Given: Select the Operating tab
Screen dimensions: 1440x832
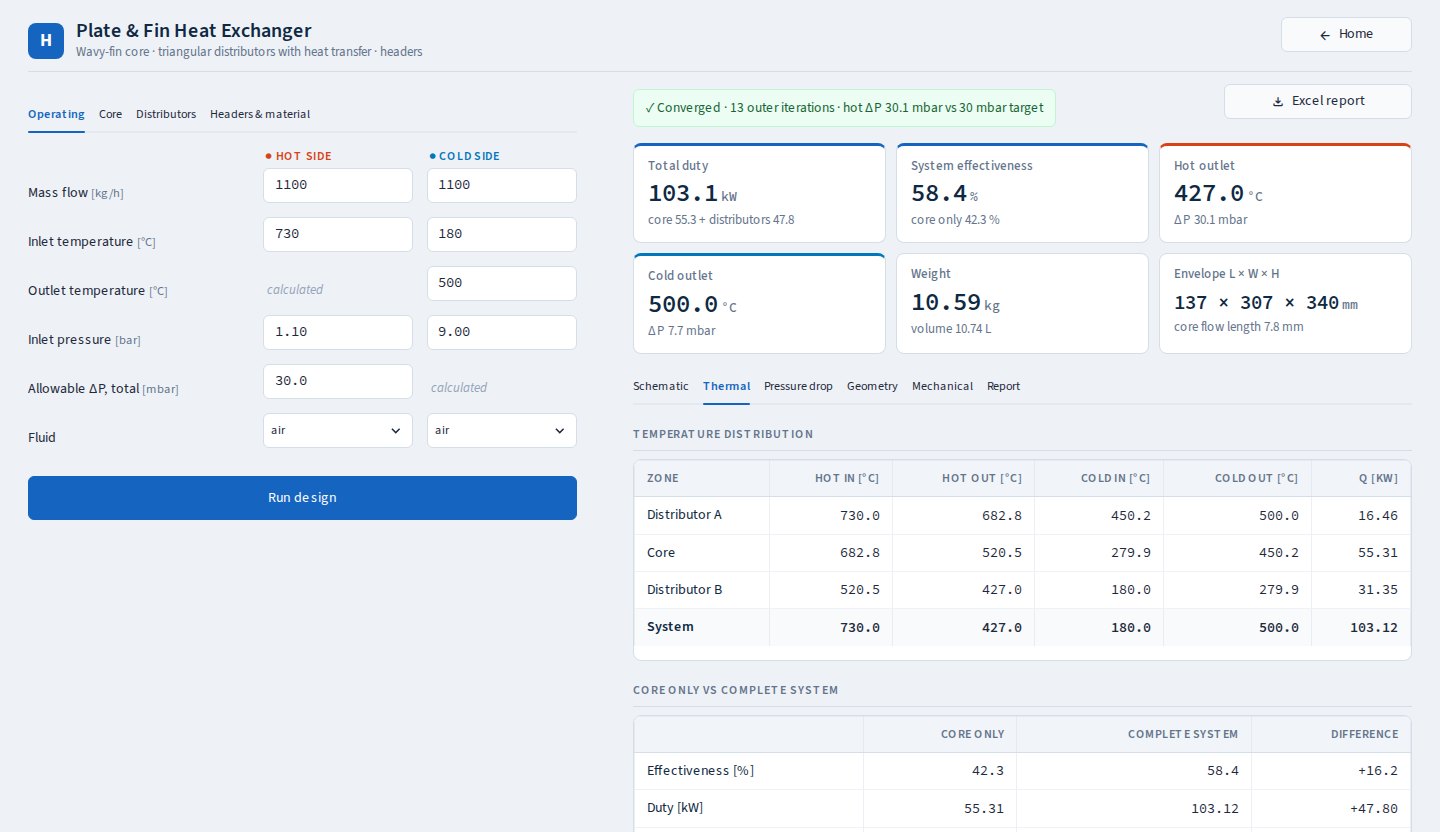Looking at the screenshot, I should click(x=56, y=114).
